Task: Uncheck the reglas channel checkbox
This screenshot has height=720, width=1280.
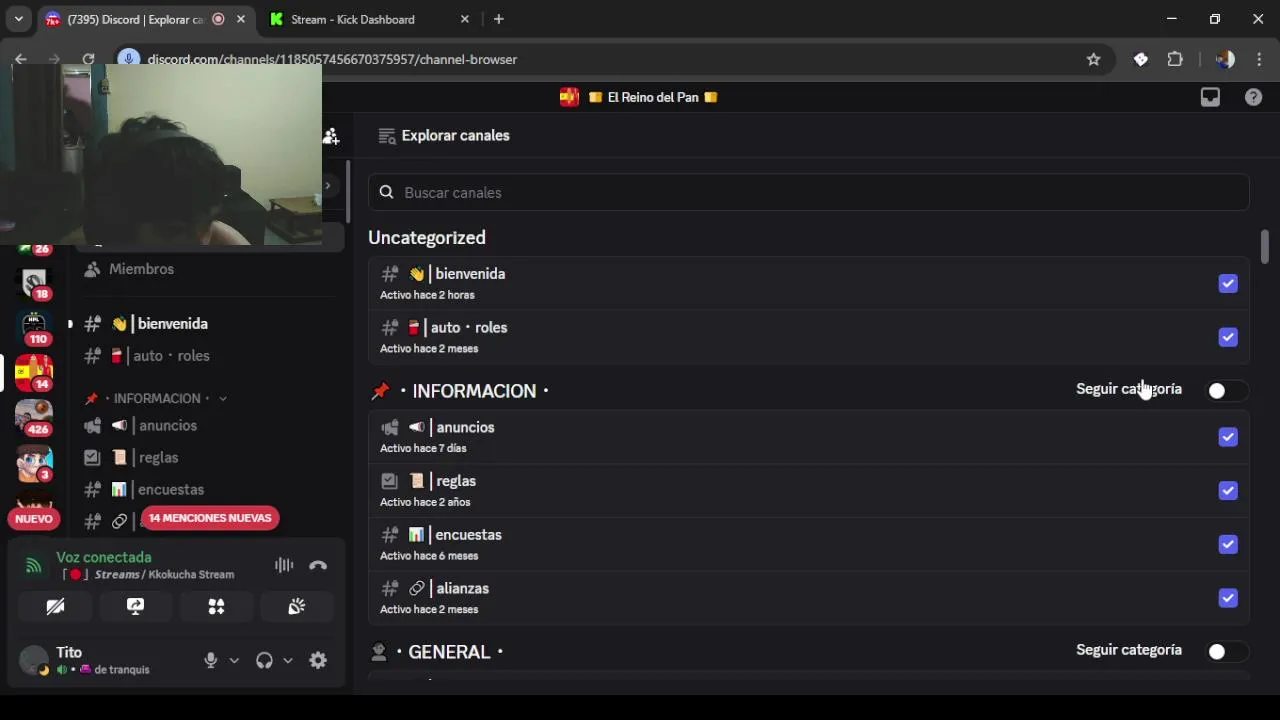Action: [1228, 491]
